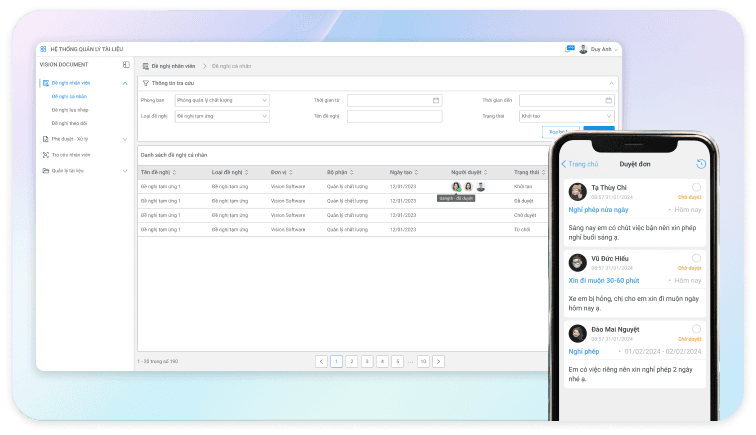The width and height of the screenshot is (756, 435).
Task: Collapse the Thông tin tra cứu panel
Action: [611, 83]
